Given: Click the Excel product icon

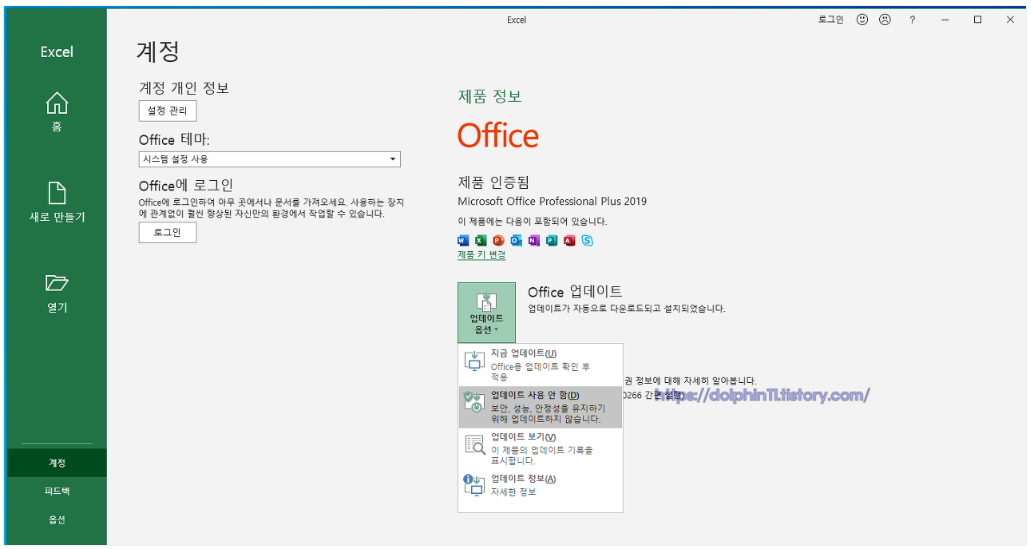Looking at the screenshot, I should (x=481, y=241).
